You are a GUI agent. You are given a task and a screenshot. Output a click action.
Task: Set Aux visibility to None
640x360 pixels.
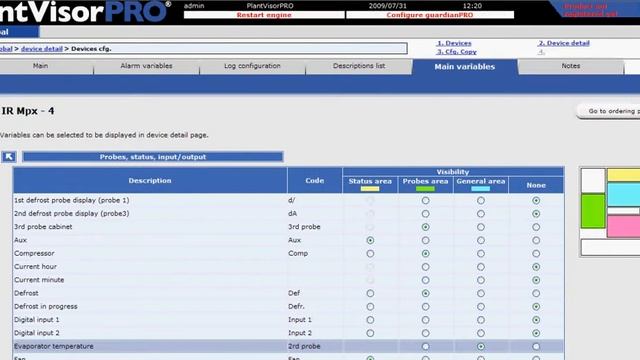[x=536, y=240]
